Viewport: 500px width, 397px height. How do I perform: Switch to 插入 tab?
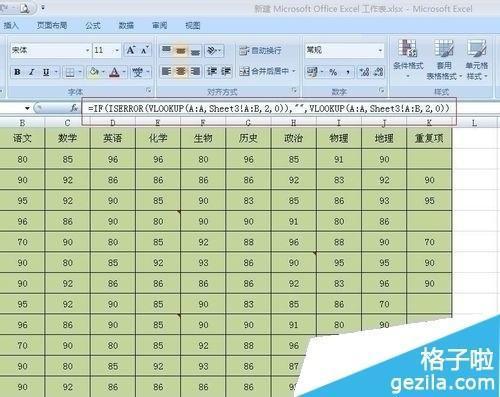[x=11, y=25]
